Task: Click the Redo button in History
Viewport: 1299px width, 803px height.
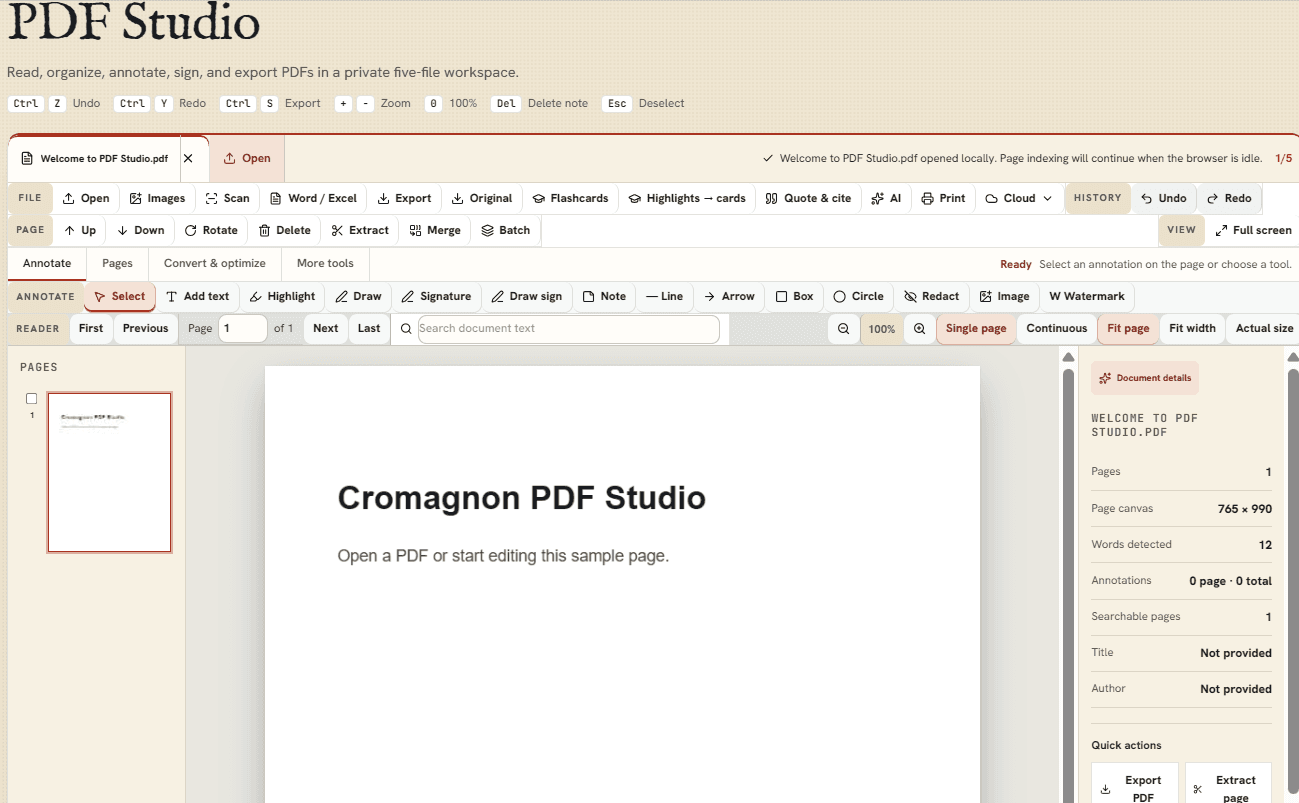Action: (1229, 198)
